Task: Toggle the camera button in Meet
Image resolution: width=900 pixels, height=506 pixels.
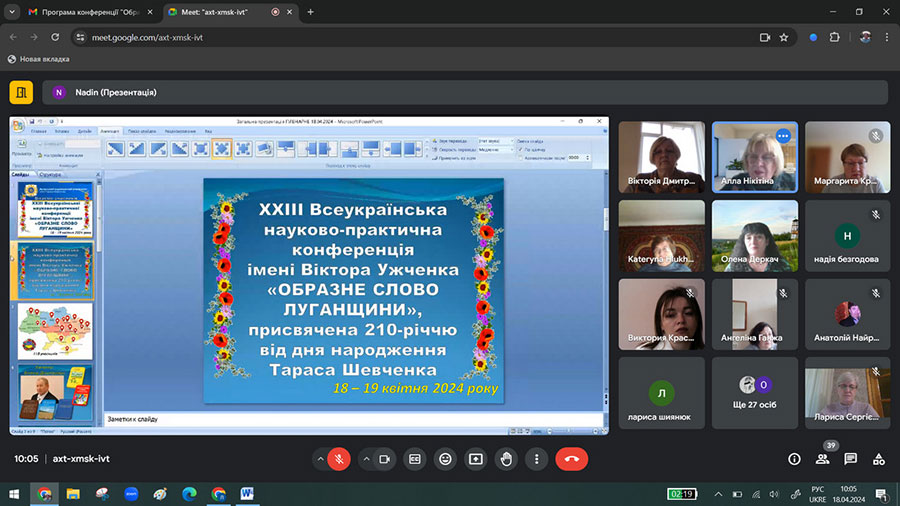Action: point(384,459)
